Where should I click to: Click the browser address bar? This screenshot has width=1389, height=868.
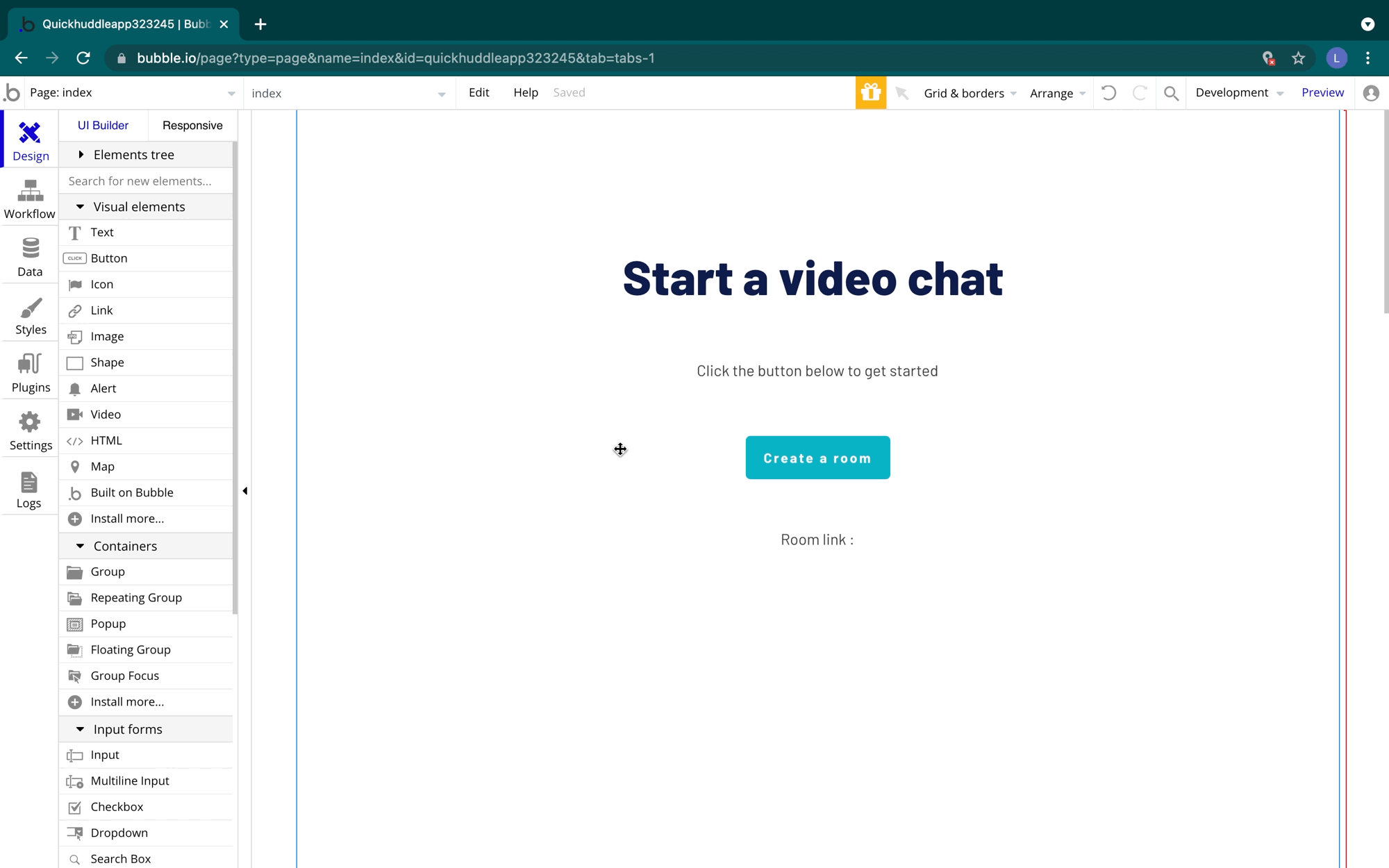681,58
